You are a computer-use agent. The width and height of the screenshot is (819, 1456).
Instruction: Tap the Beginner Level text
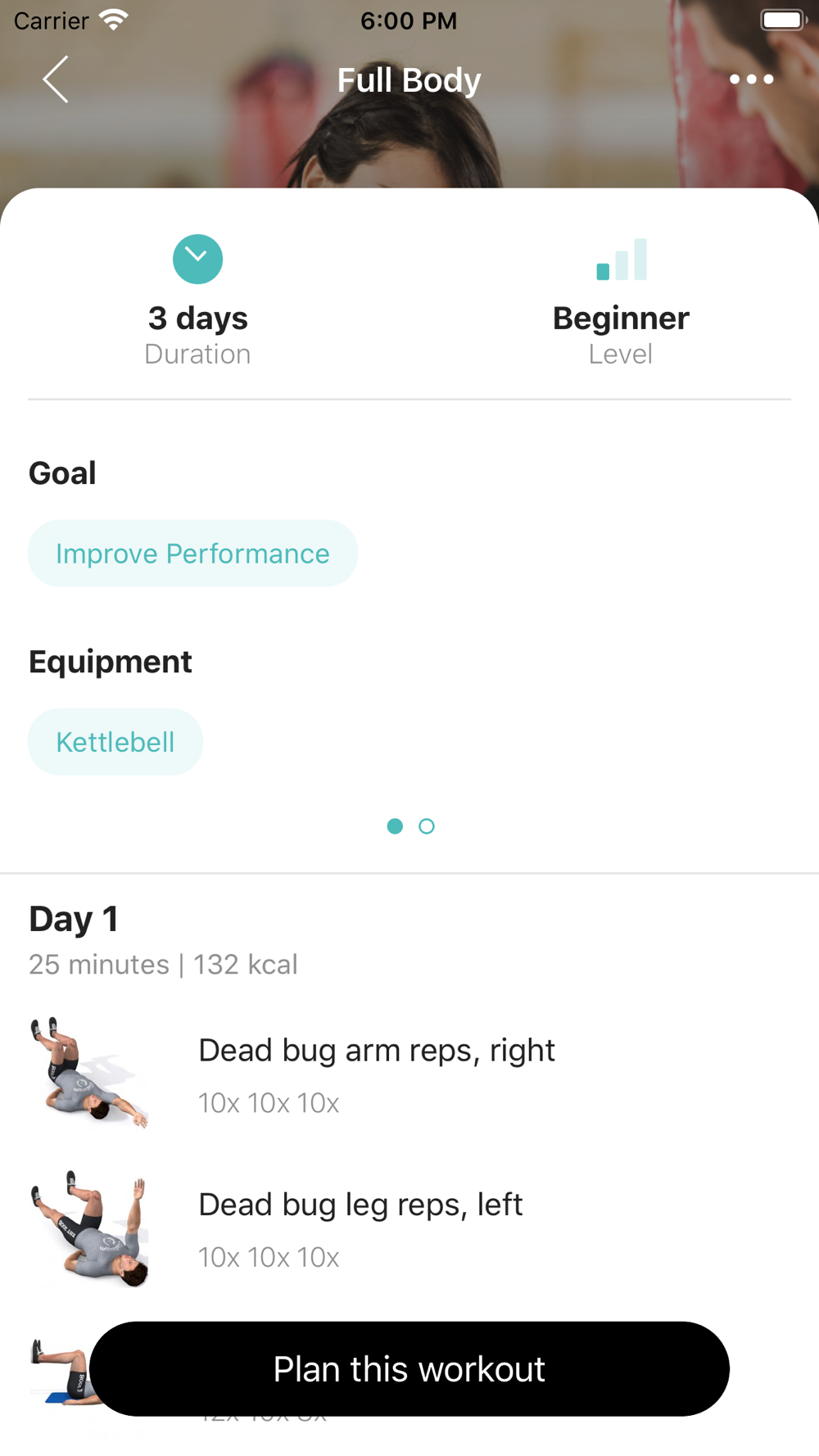pyautogui.click(x=621, y=336)
